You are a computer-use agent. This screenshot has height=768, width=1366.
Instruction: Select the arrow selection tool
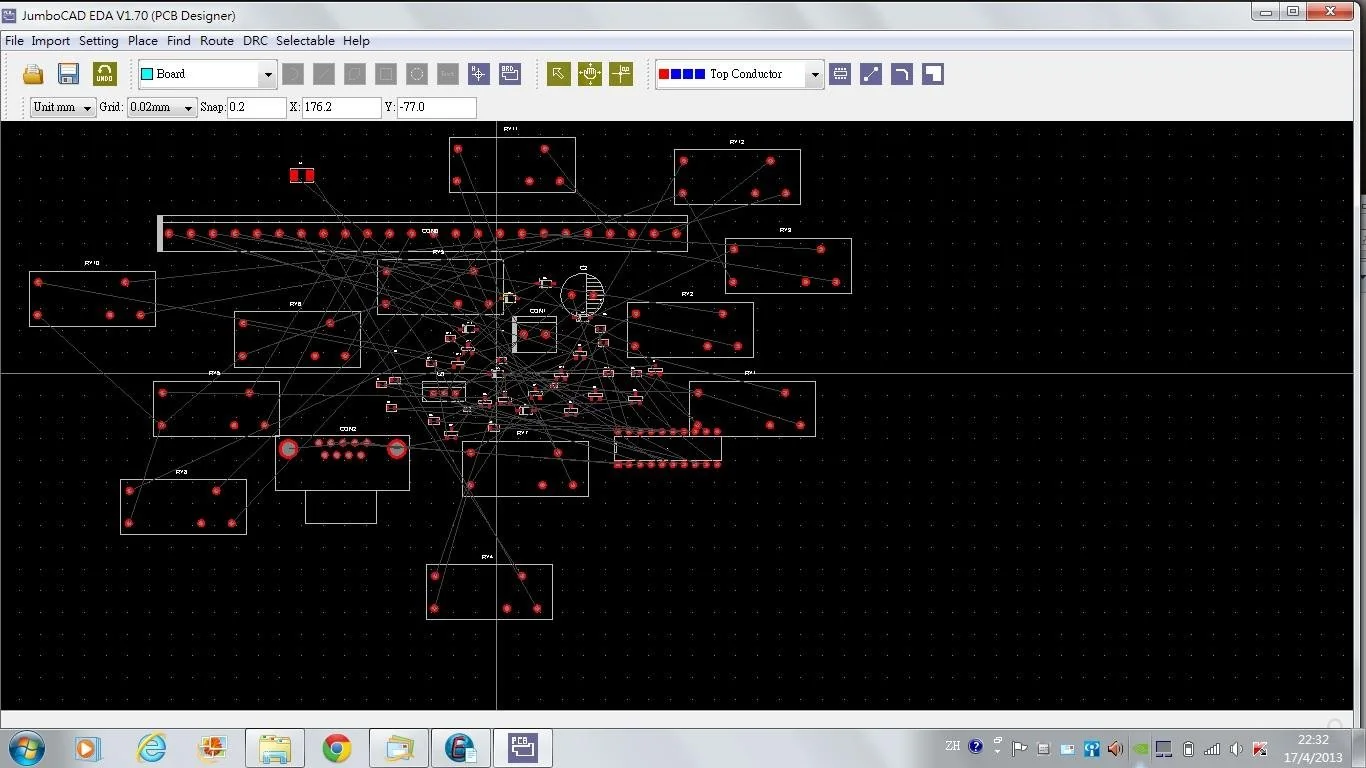pos(558,73)
